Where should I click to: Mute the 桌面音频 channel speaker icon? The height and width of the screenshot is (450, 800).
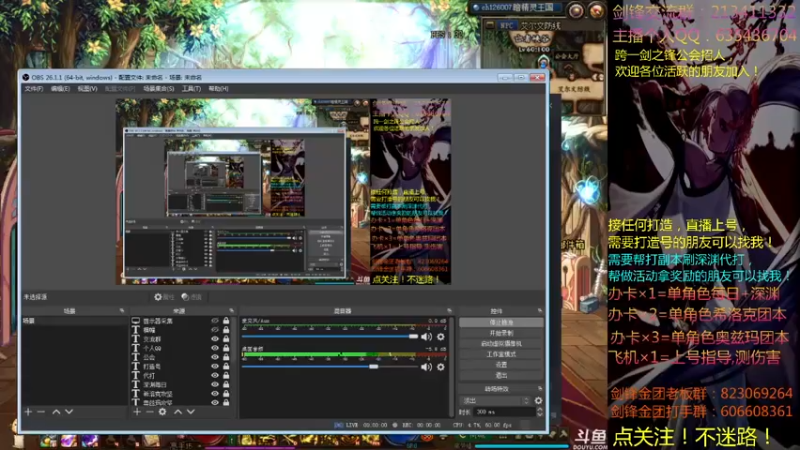coord(426,367)
